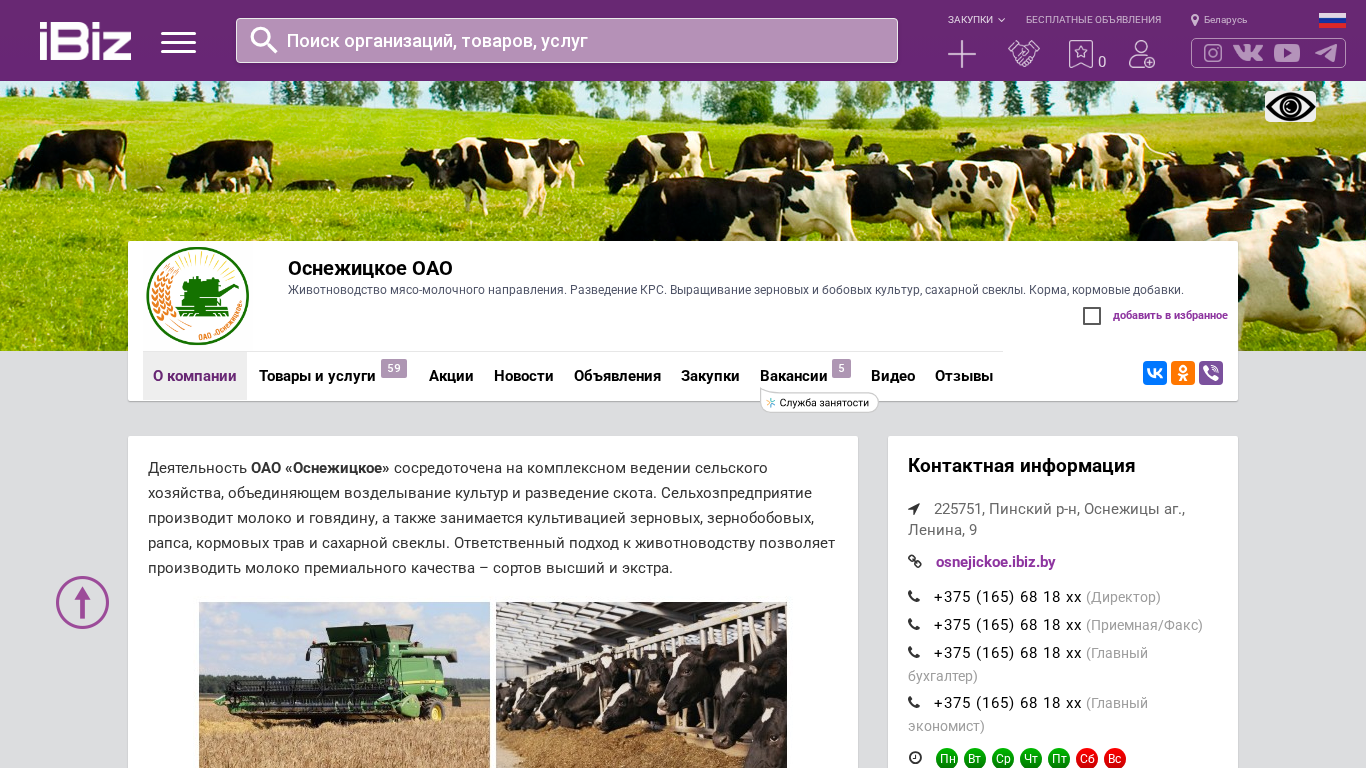Click the plus add icon in header
The image size is (1366, 768).
tap(962, 54)
